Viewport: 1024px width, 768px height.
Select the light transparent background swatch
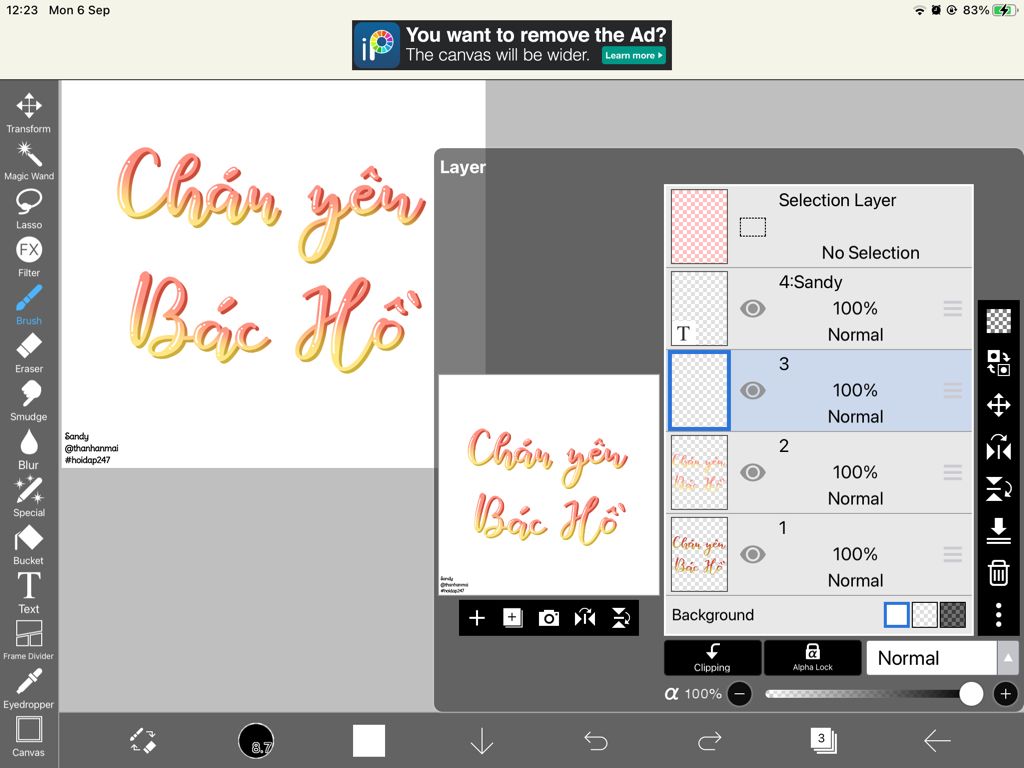[924, 615]
